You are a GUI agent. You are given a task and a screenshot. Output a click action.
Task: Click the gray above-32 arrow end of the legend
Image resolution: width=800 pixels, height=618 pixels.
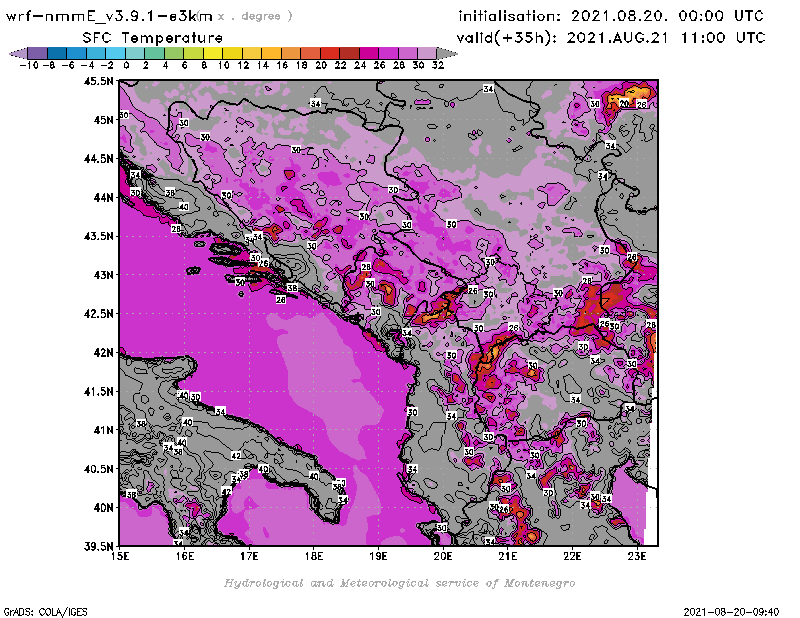tap(446, 53)
